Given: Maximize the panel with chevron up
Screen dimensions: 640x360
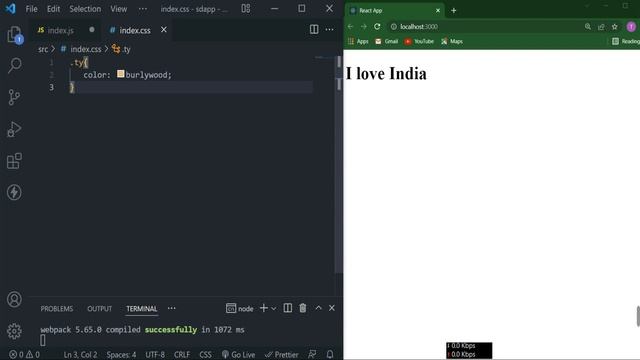Looking at the screenshot, I should [x=318, y=308].
